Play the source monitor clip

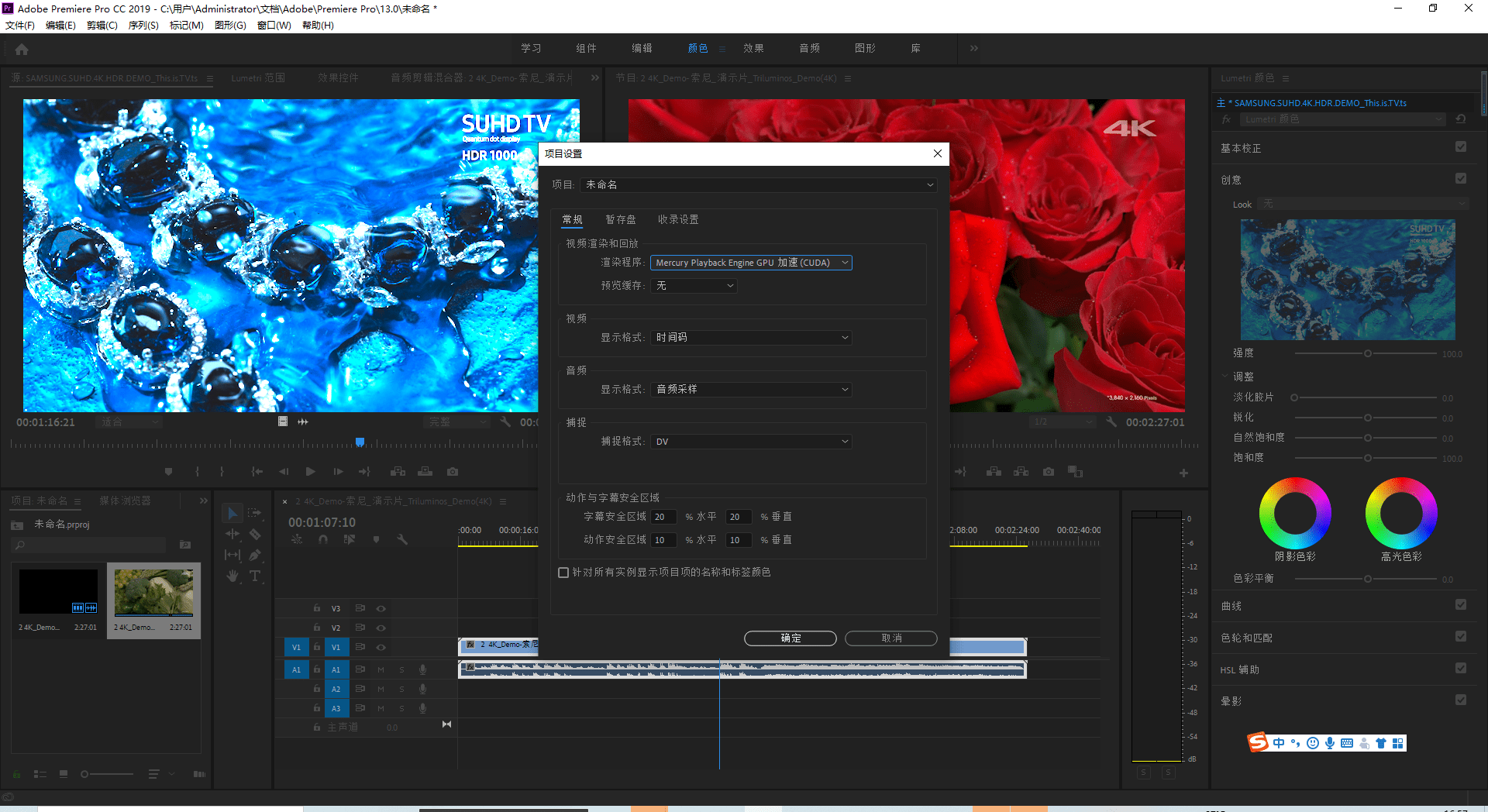pos(311,471)
